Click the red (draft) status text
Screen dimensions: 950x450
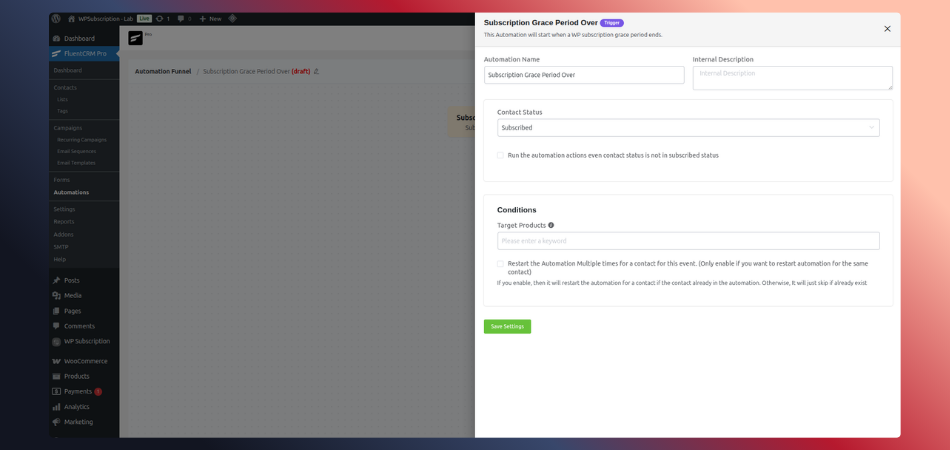click(301, 71)
